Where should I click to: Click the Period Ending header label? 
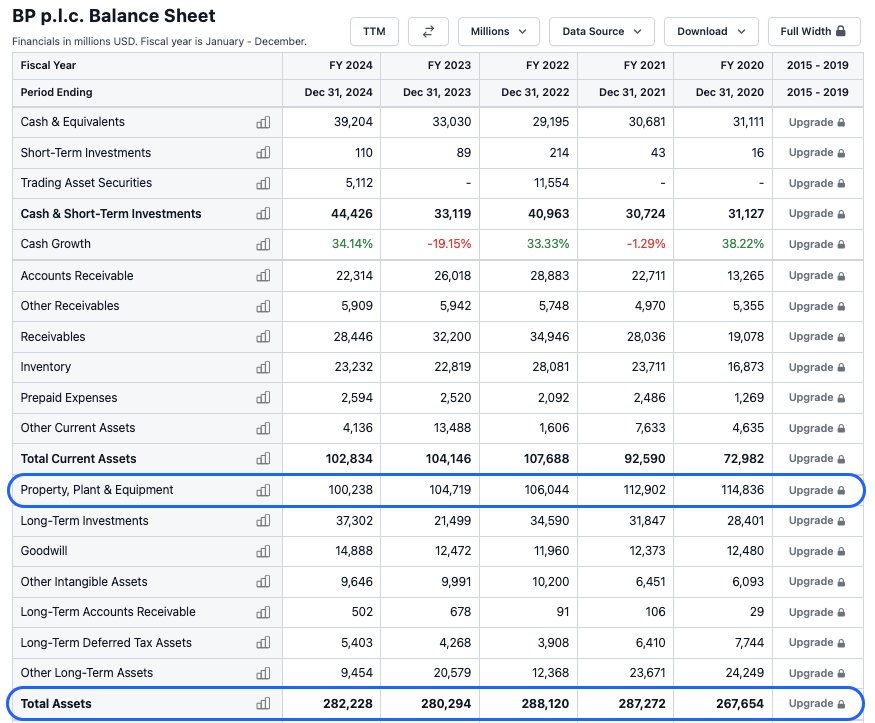[x=56, y=93]
